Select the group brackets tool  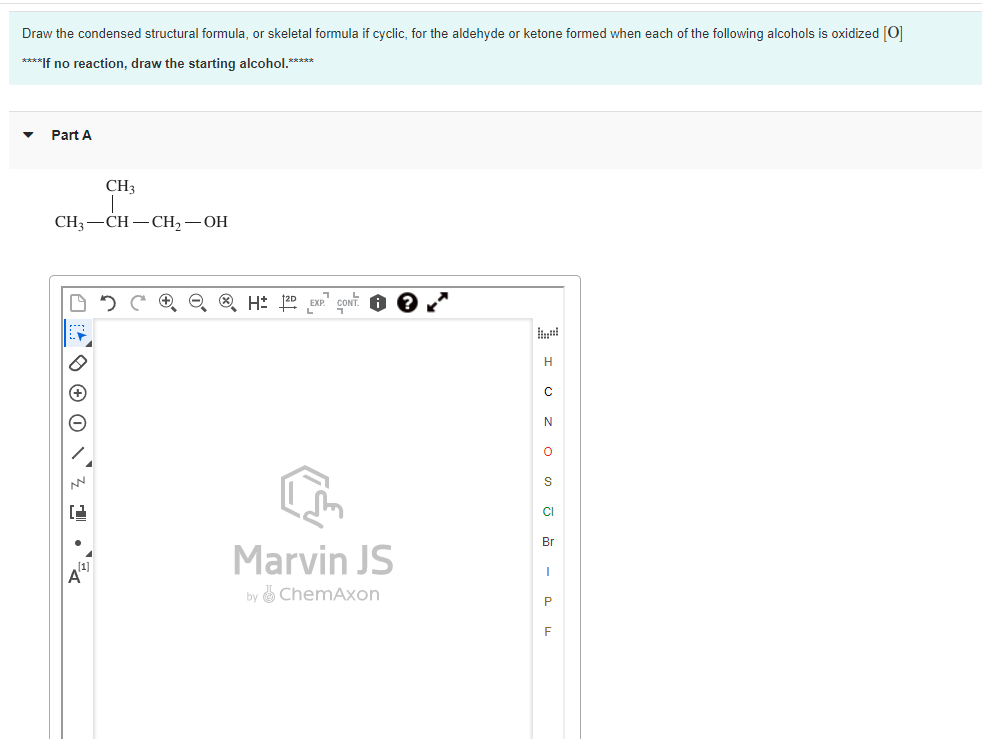click(x=78, y=513)
